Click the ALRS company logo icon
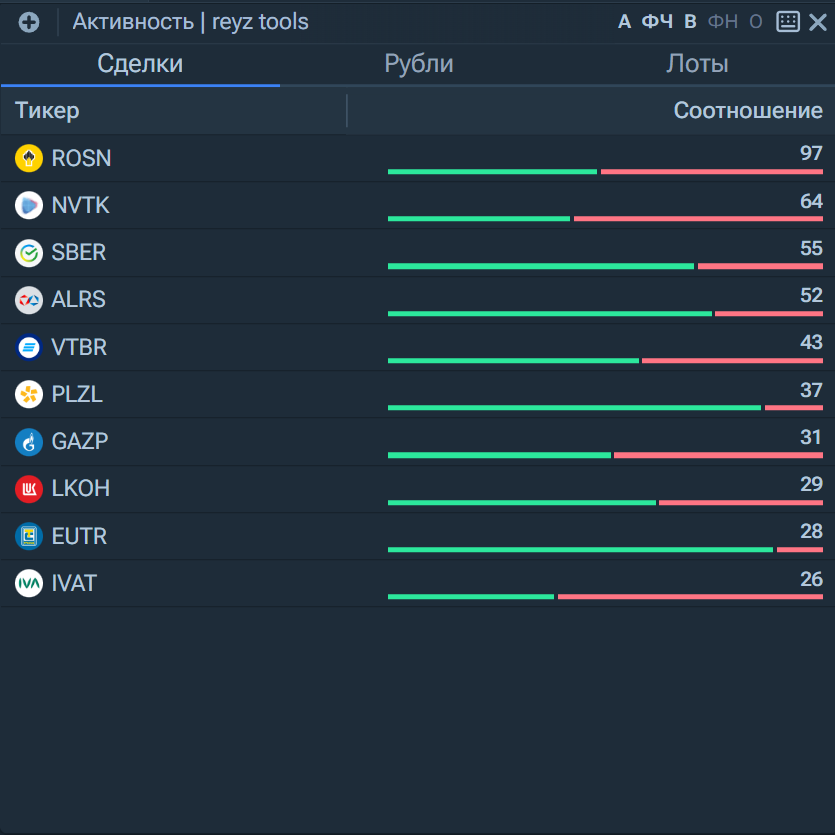 pyautogui.click(x=29, y=300)
